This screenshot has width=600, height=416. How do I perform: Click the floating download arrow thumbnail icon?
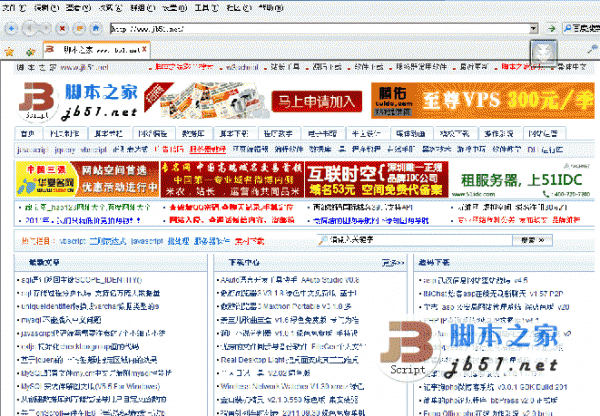543,53
